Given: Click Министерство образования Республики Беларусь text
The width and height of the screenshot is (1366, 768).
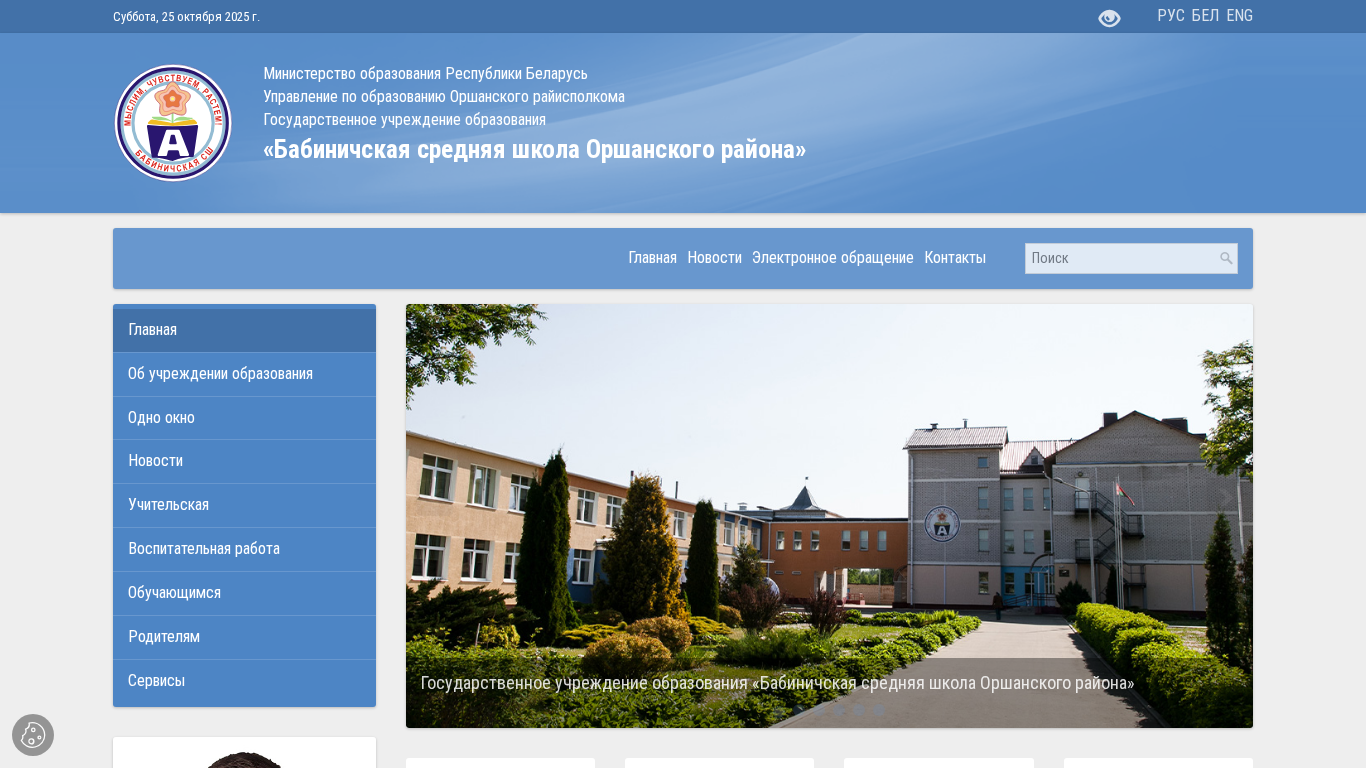Looking at the screenshot, I should click(x=425, y=73).
